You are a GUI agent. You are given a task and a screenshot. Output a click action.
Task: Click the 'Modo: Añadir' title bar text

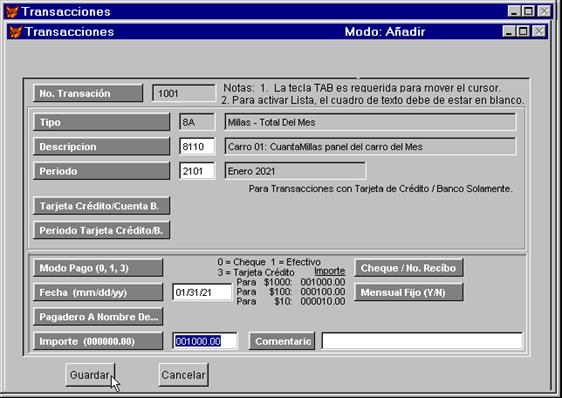click(x=385, y=32)
